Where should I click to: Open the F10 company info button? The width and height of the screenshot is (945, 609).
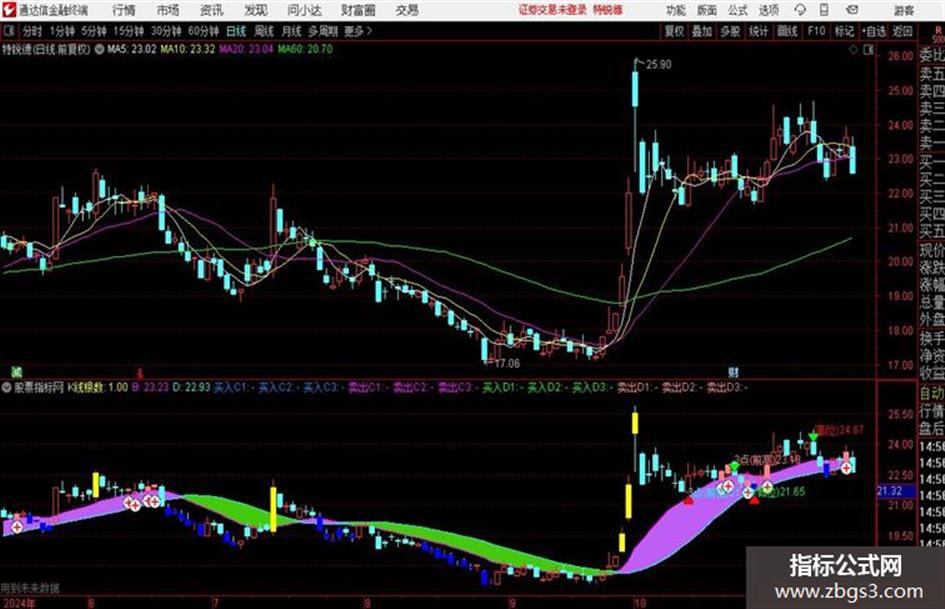point(816,31)
